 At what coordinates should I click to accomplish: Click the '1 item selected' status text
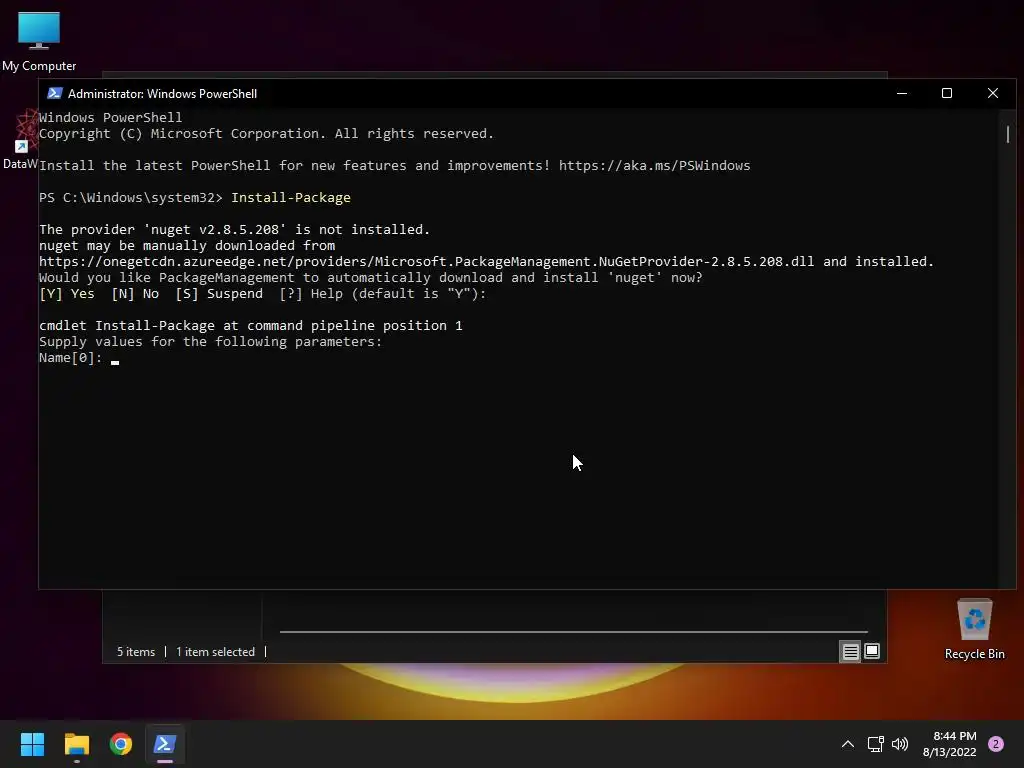[216, 652]
